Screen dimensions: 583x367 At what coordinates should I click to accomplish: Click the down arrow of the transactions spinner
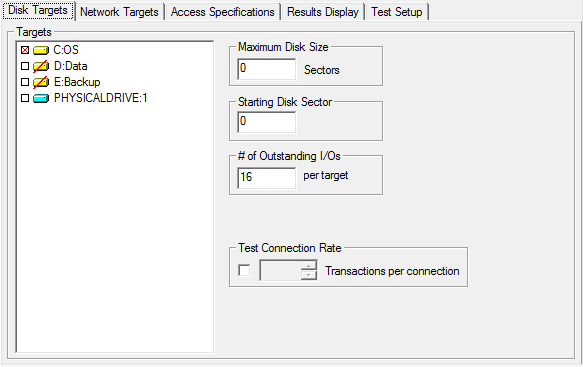click(309, 275)
